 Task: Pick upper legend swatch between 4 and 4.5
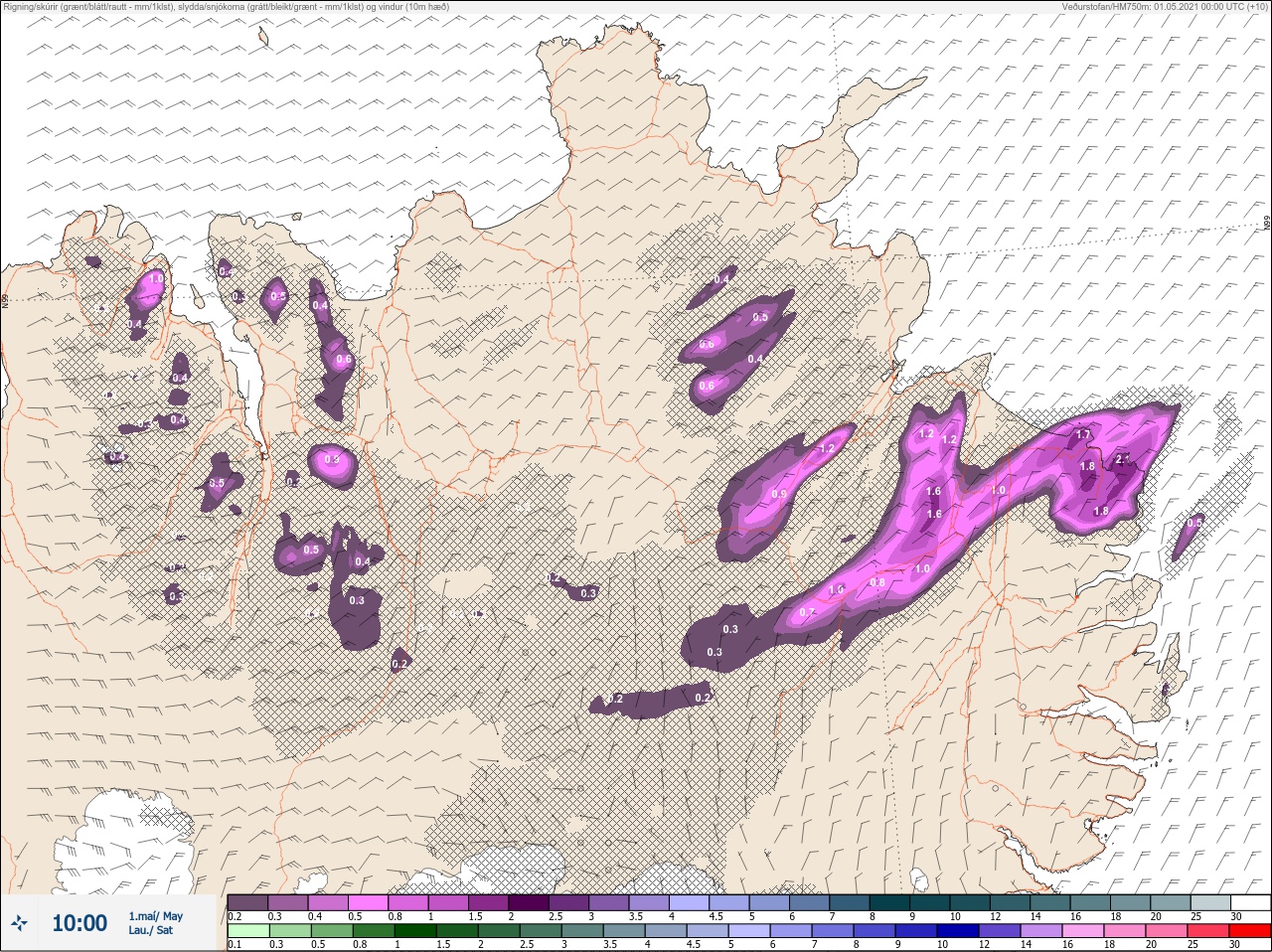689,902
